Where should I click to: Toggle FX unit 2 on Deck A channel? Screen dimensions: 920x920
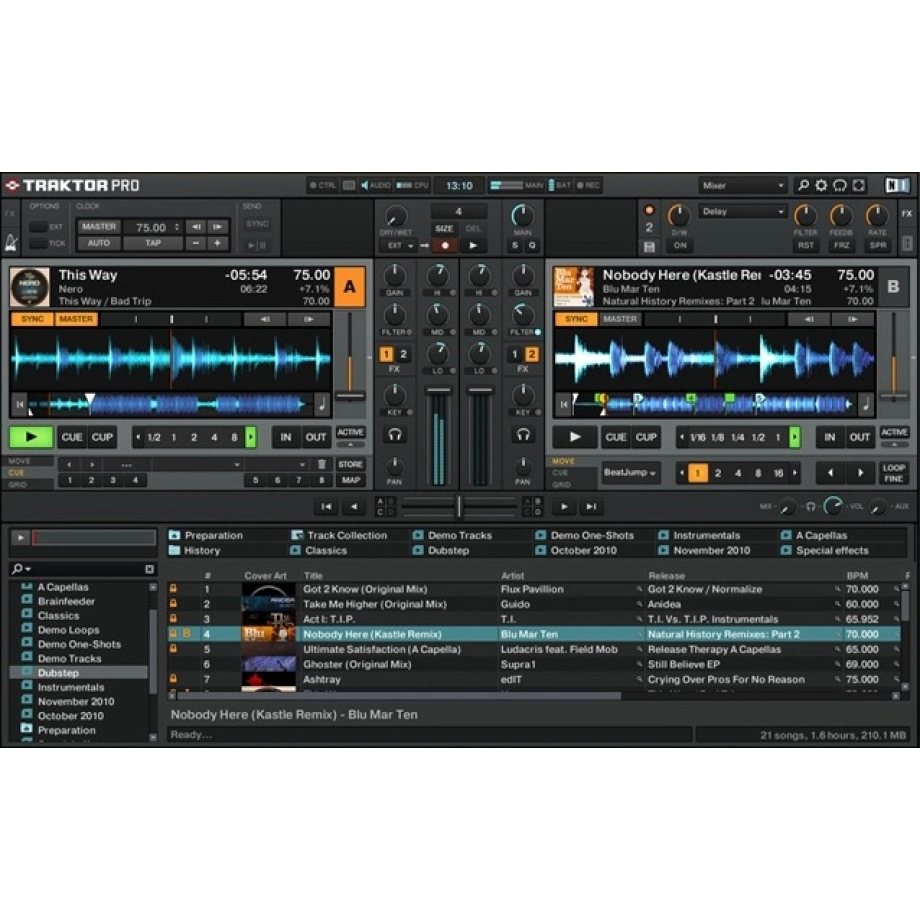(403, 354)
